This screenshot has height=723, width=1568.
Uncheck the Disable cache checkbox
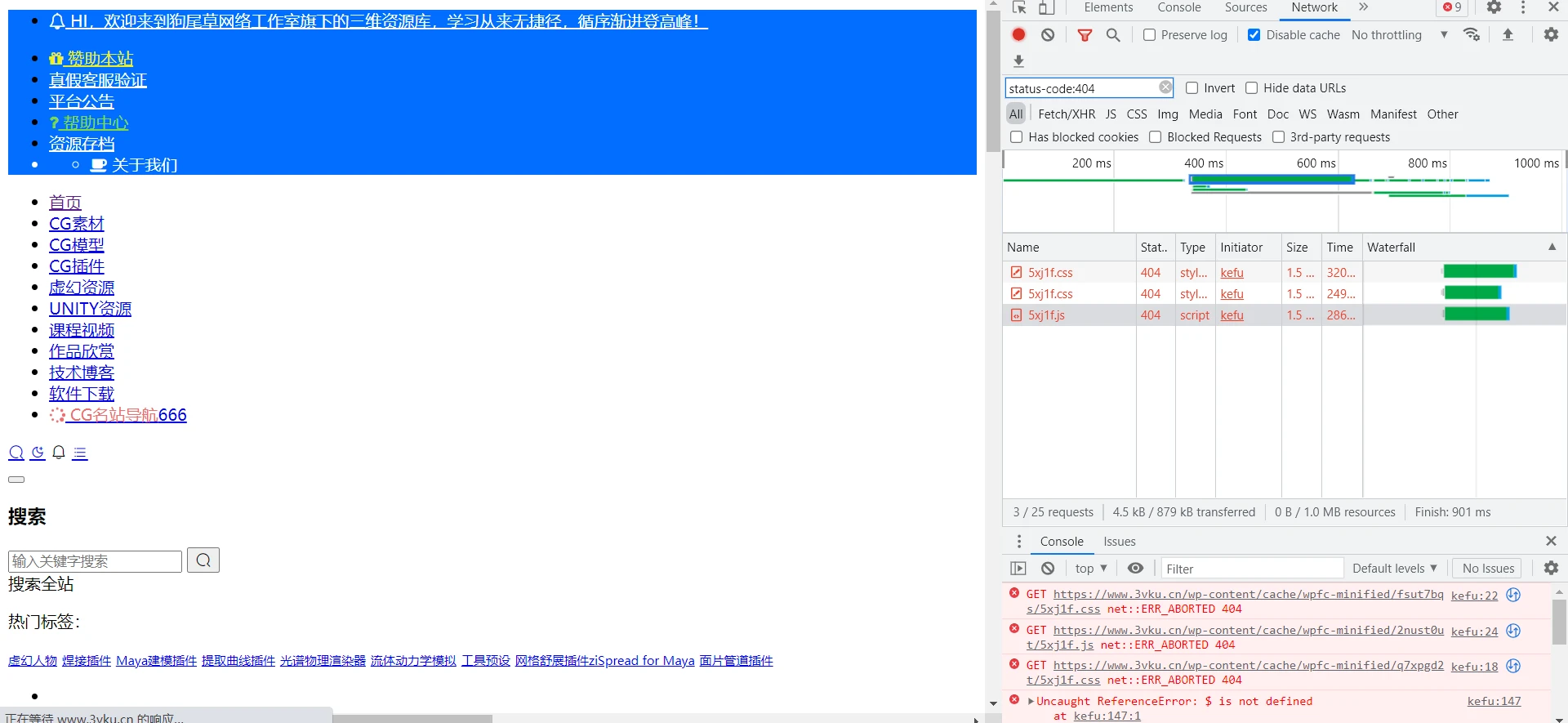(x=1254, y=35)
